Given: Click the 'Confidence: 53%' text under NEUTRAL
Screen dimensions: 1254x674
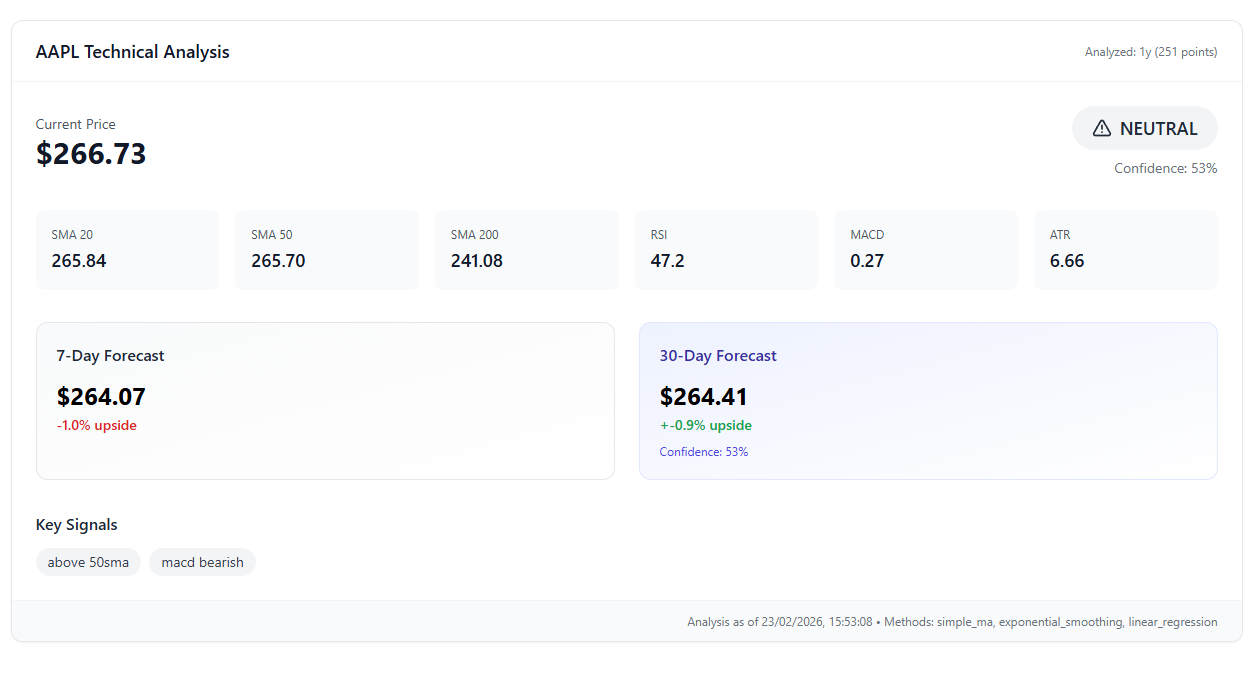Looking at the screenshot, I should point(1166,168).
